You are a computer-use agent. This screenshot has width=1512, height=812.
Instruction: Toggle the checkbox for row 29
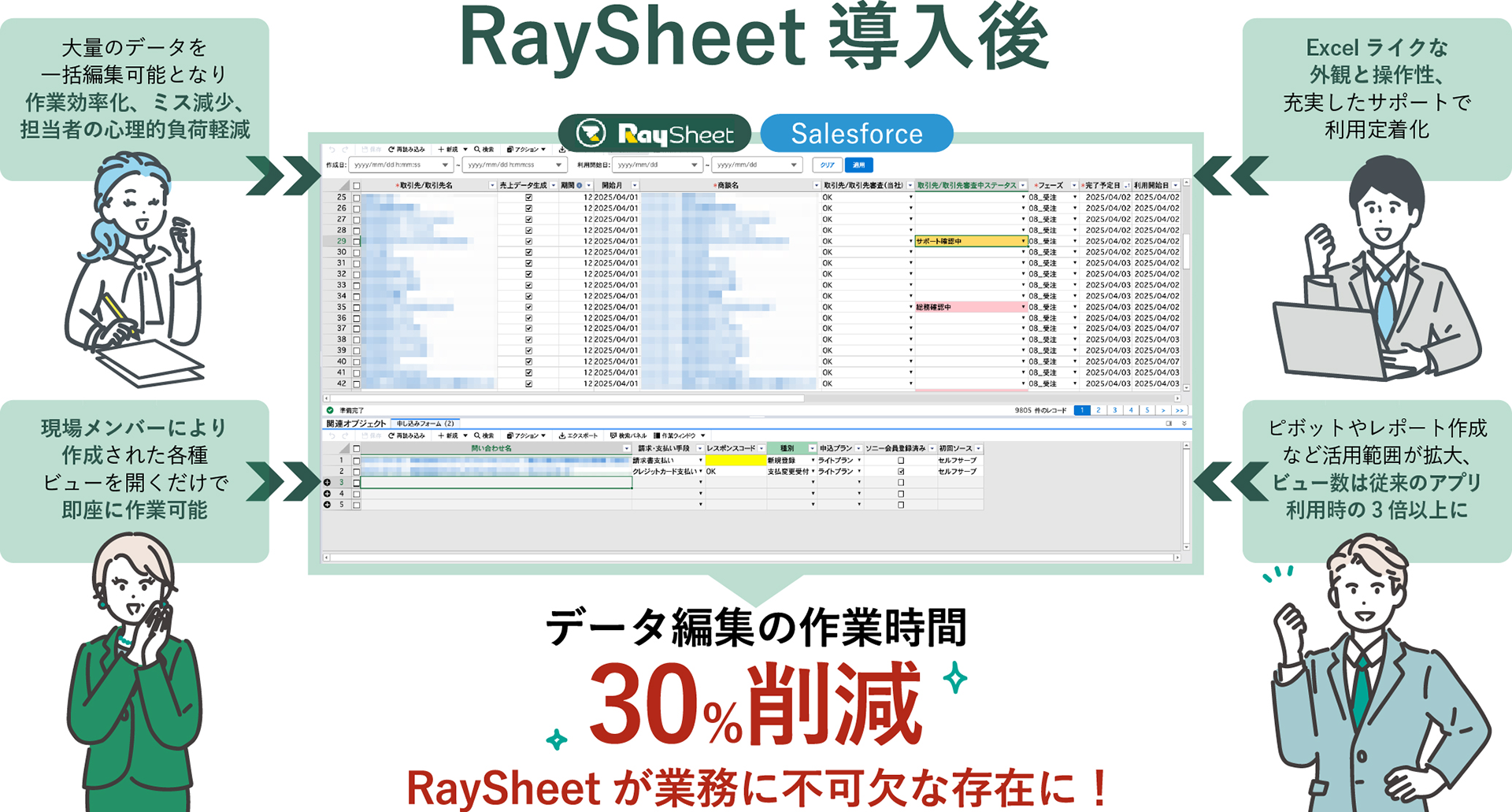[x=357, y=242]
